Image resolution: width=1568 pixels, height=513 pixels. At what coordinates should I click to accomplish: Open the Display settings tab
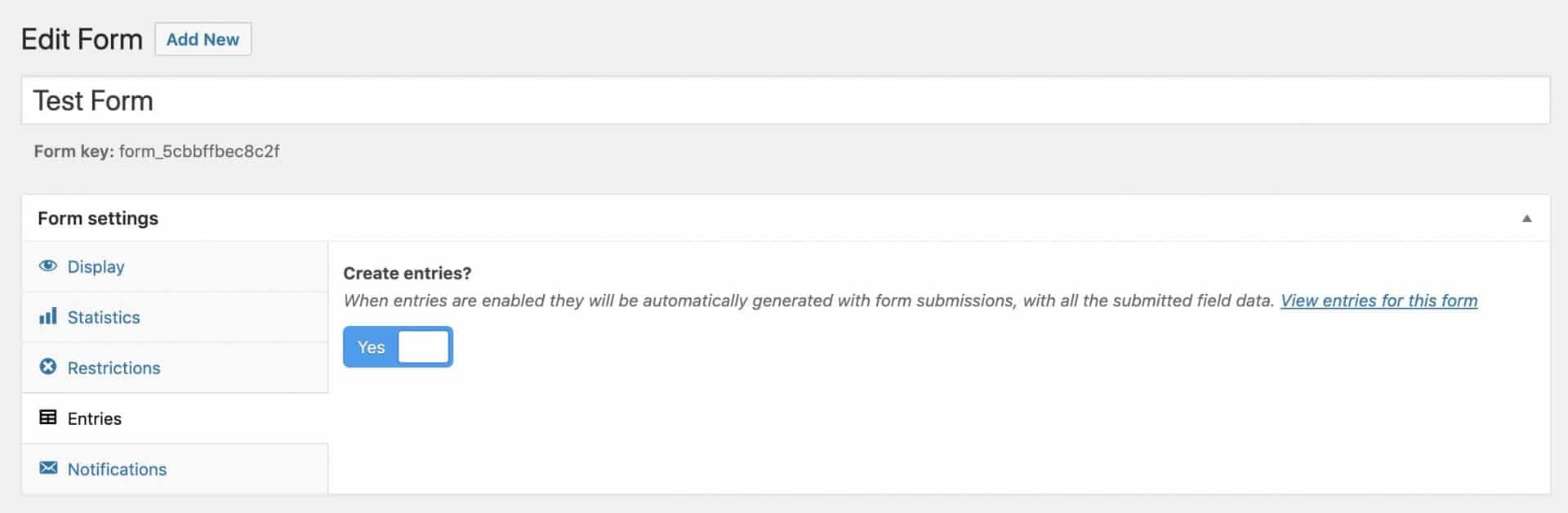(x=96, y=266)
